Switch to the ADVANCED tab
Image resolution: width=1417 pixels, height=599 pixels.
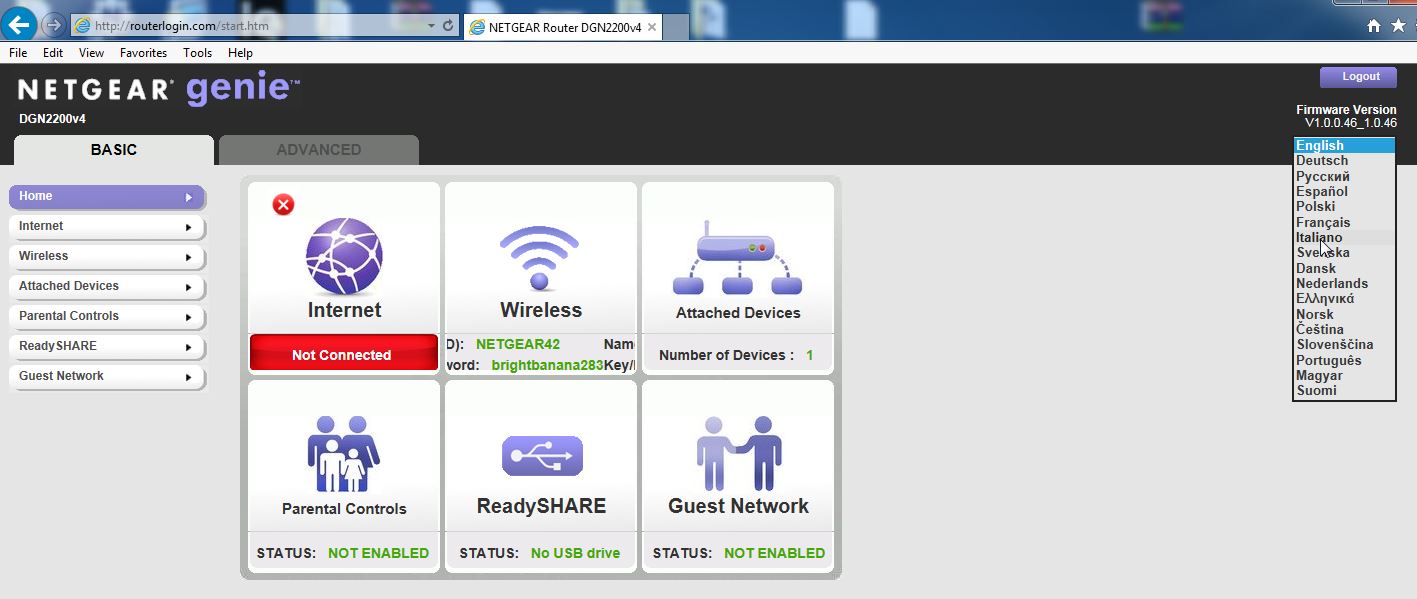click(x=318, y=149)
